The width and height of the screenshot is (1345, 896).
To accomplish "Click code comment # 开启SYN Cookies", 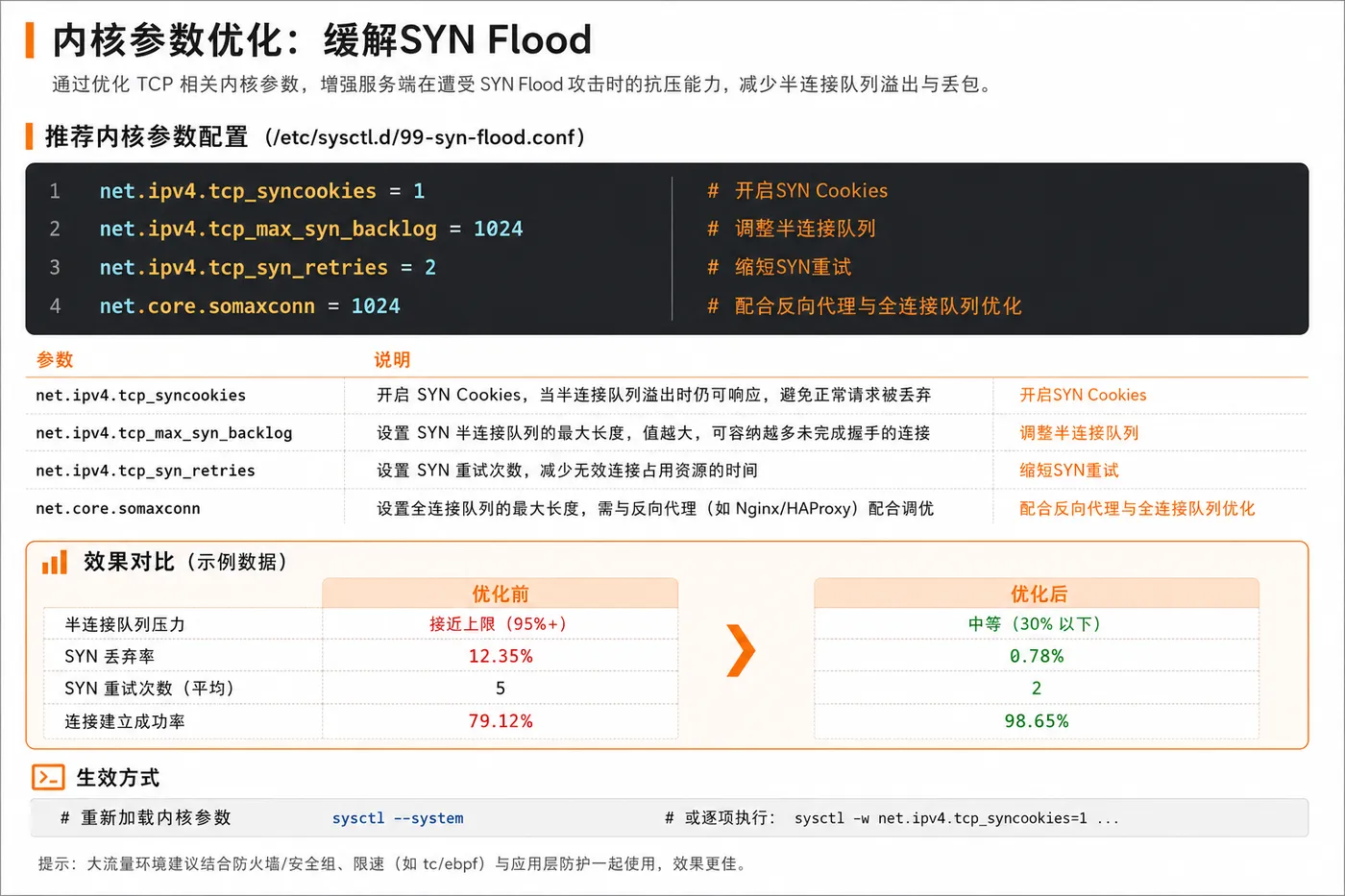I will point(797,191).
